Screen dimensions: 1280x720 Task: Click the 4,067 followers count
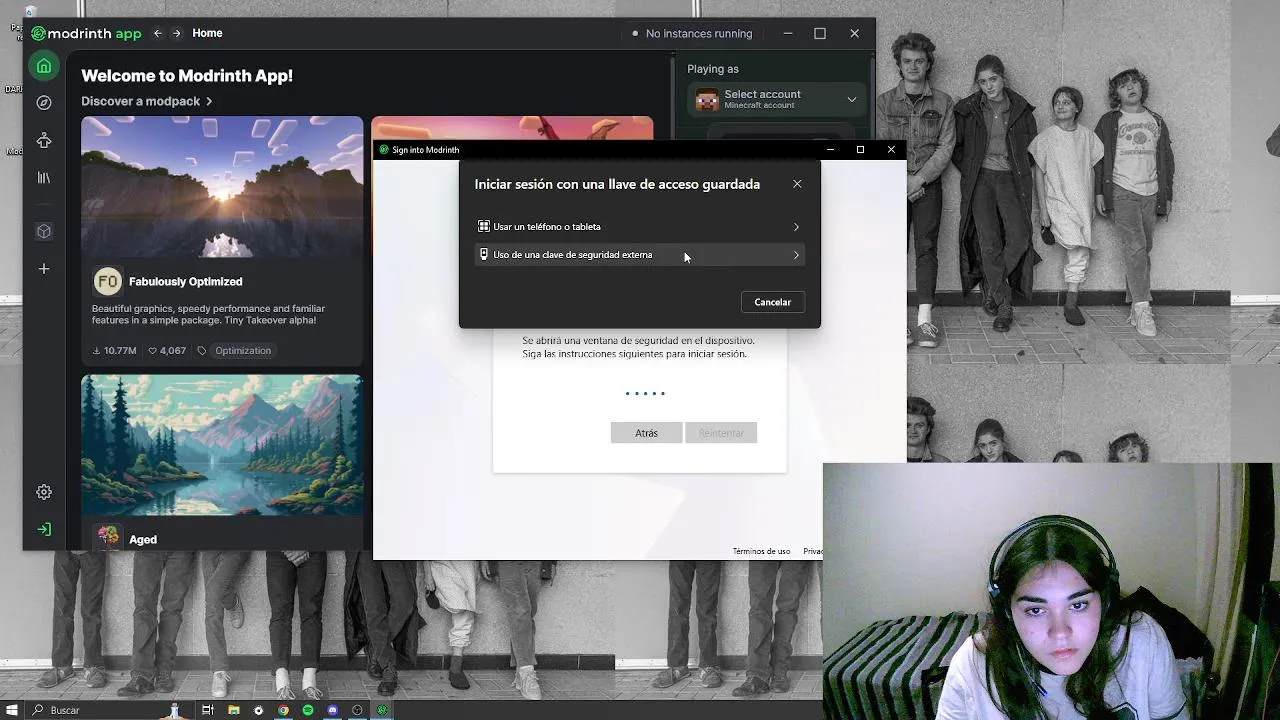tap(167, 351)
